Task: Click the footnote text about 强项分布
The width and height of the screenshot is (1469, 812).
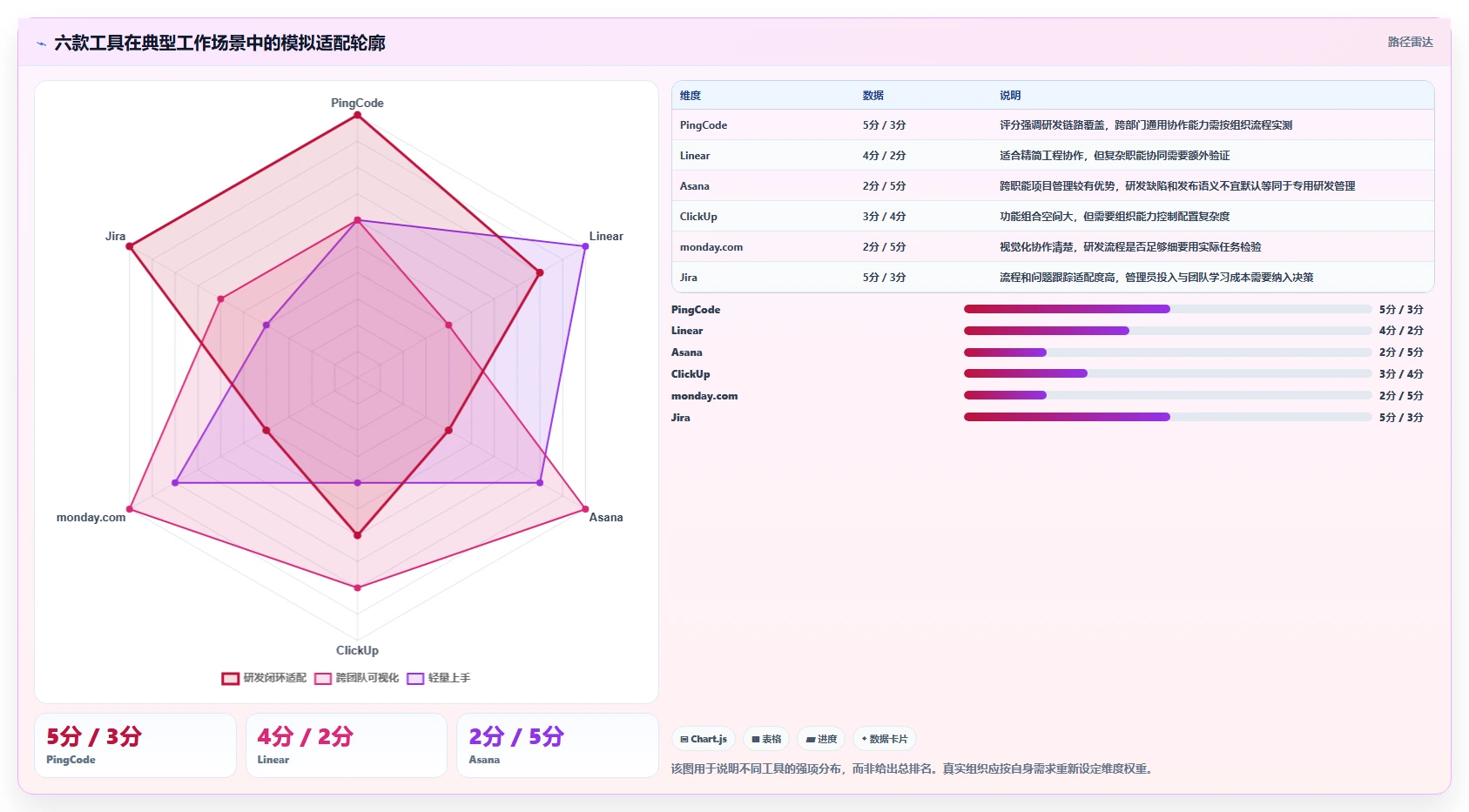Action: pos(914,768)
